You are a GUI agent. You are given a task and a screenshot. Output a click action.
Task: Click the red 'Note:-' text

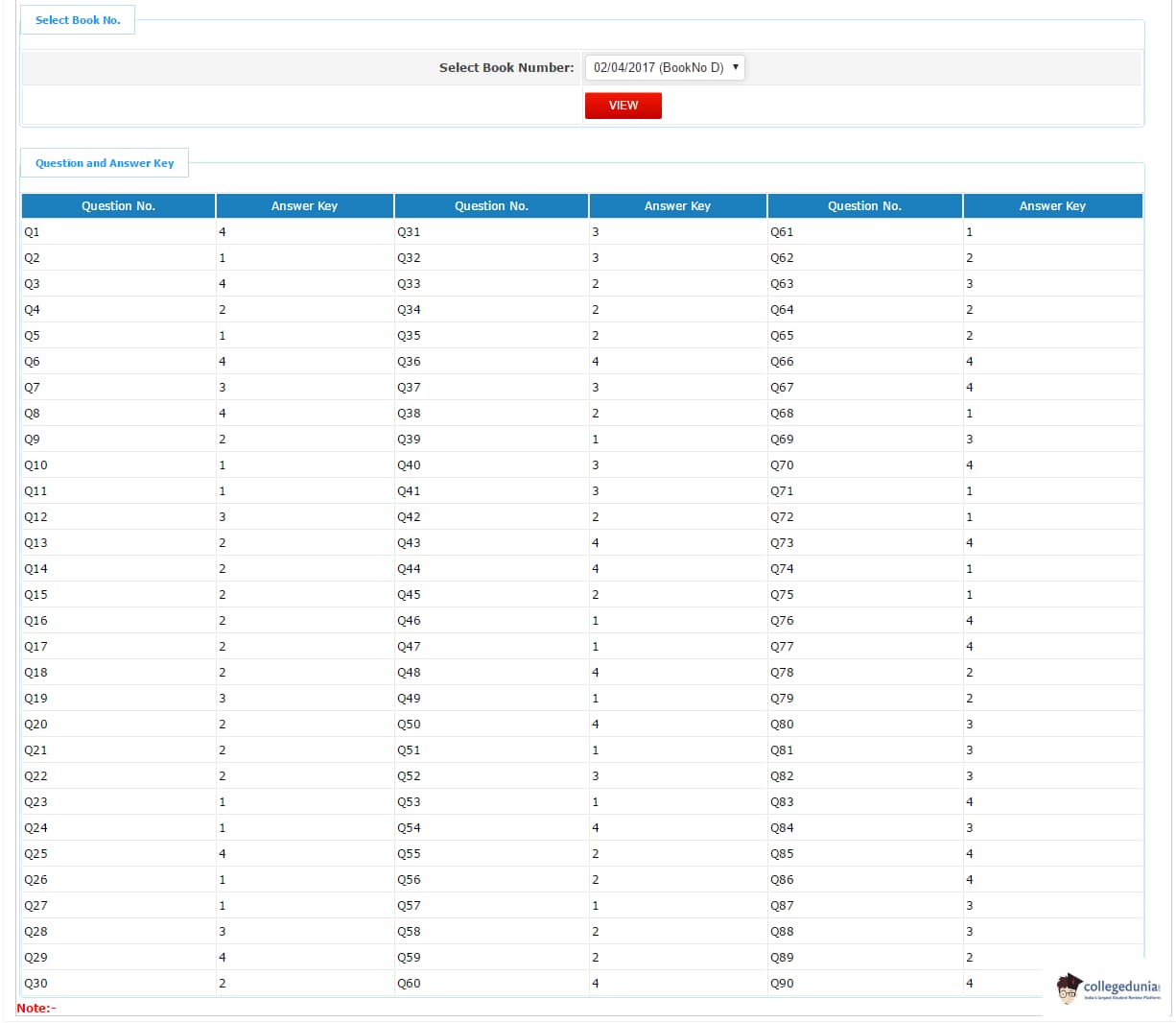pos(36,1009)
